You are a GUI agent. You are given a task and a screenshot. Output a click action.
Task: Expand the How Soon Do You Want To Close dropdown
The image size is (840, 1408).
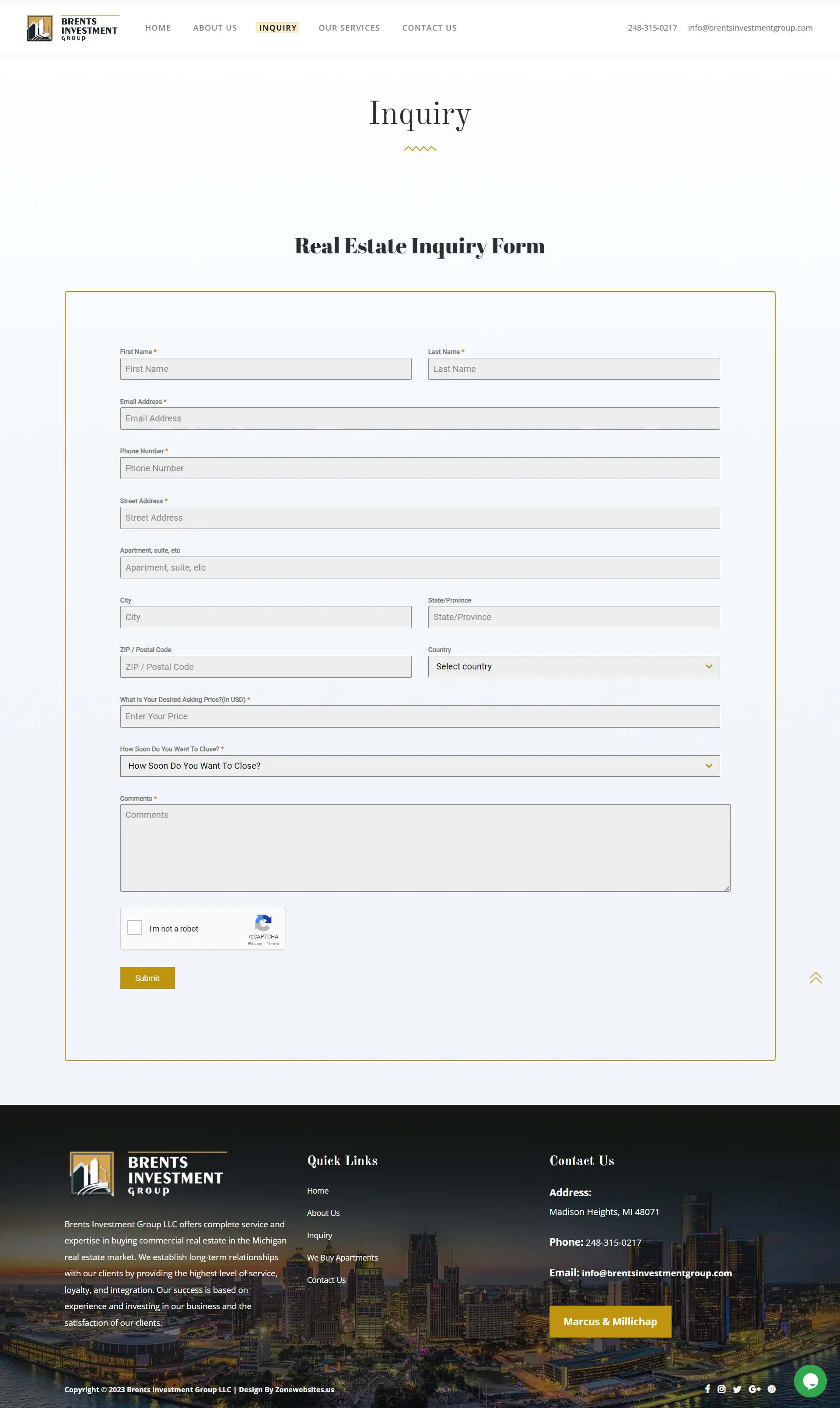[x=420, y=765]
